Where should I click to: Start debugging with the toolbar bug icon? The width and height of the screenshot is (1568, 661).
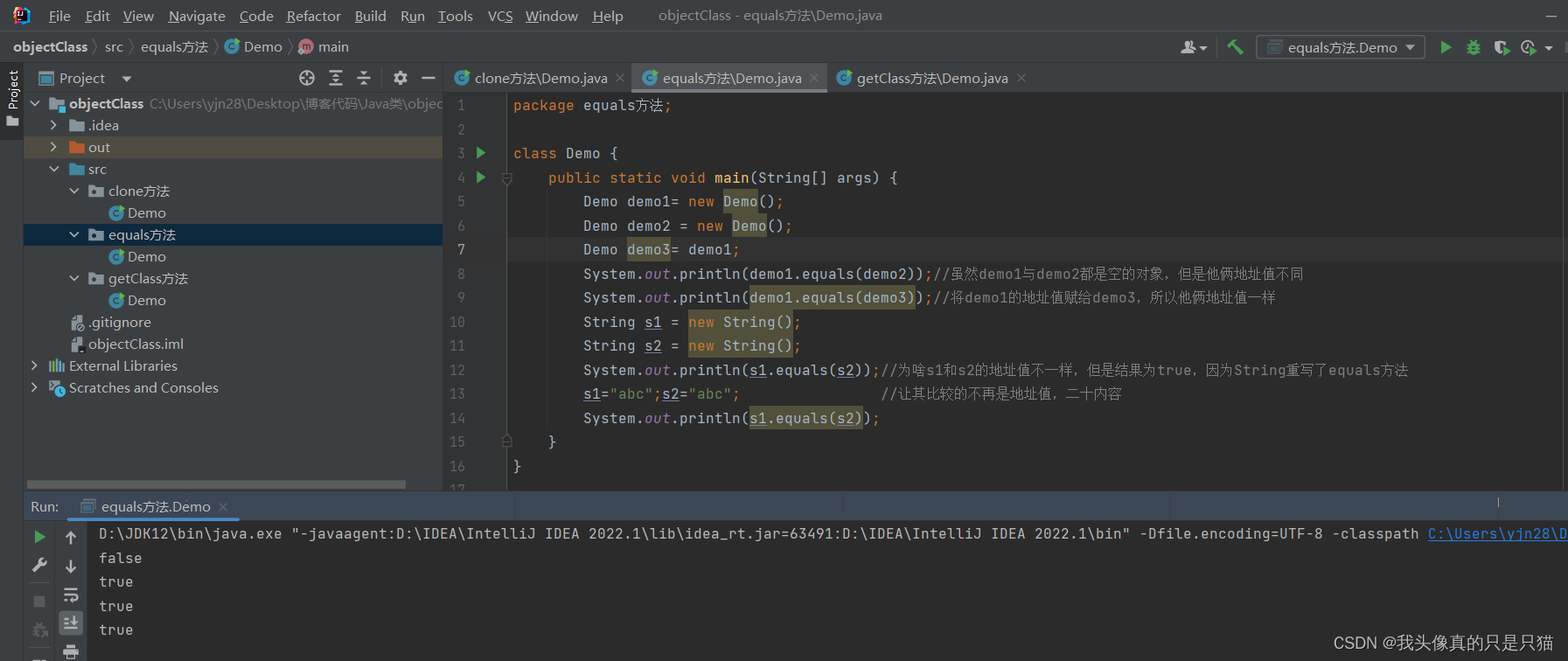pos(1474,47)
